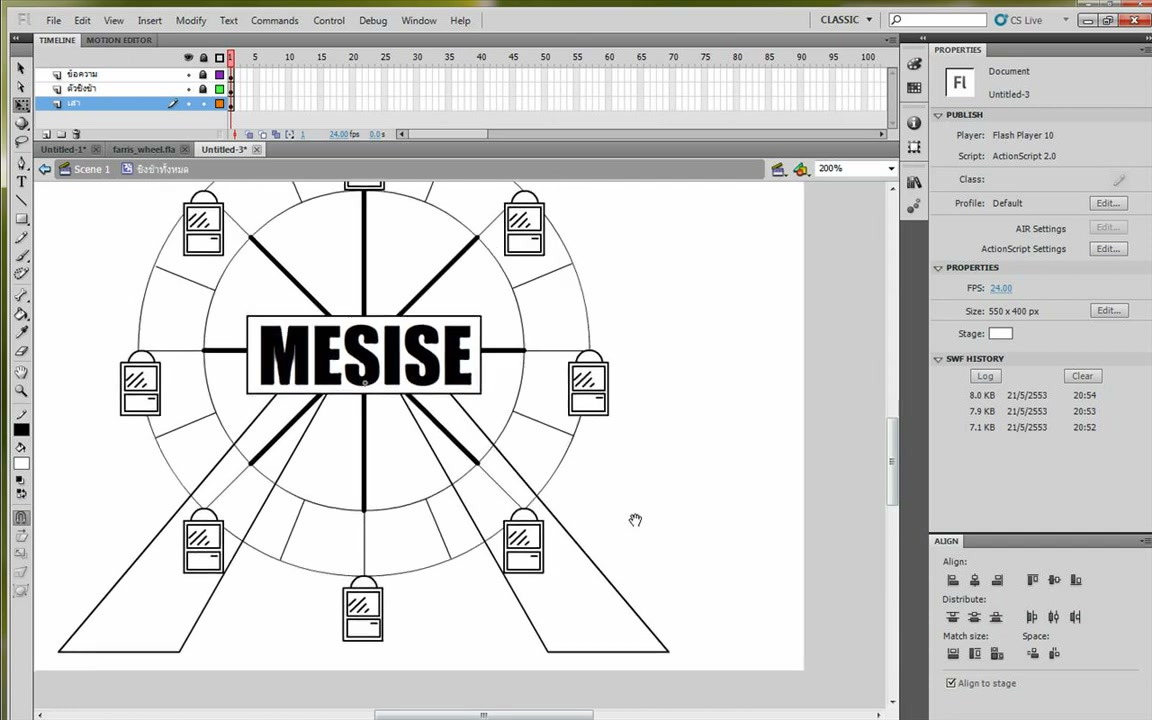Open the Modify menu
This screenshot has width=1152, height=720.
(191, 21)
